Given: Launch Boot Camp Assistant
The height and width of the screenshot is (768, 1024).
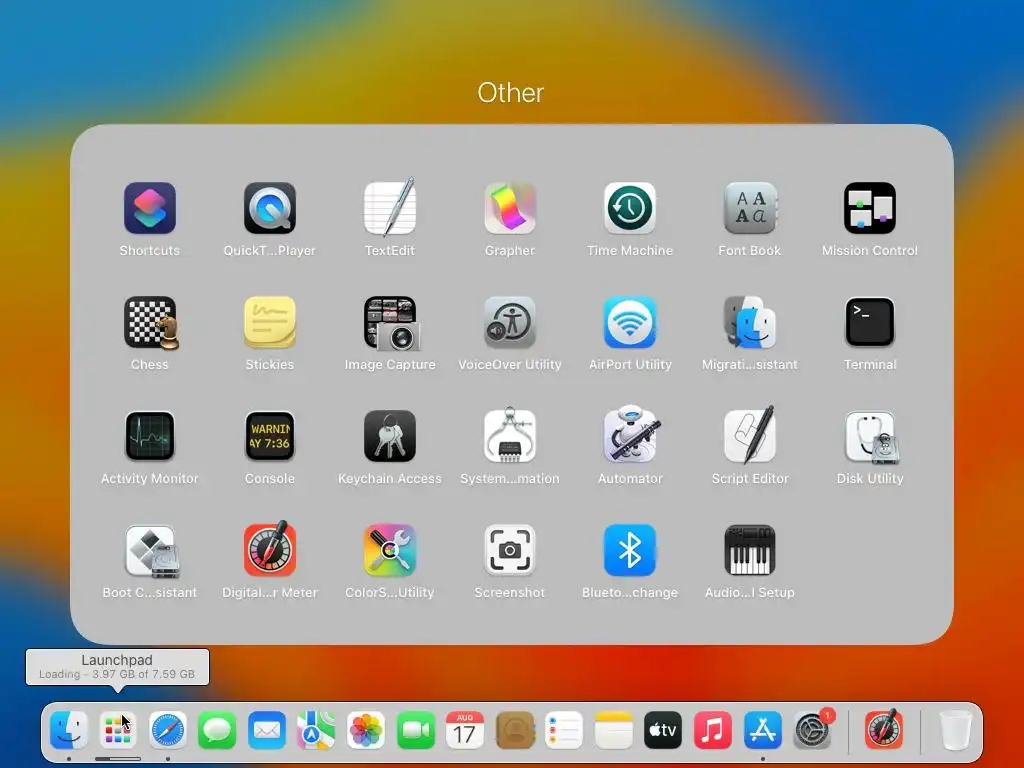Looking at the screenshot, I should coord(151,552).
